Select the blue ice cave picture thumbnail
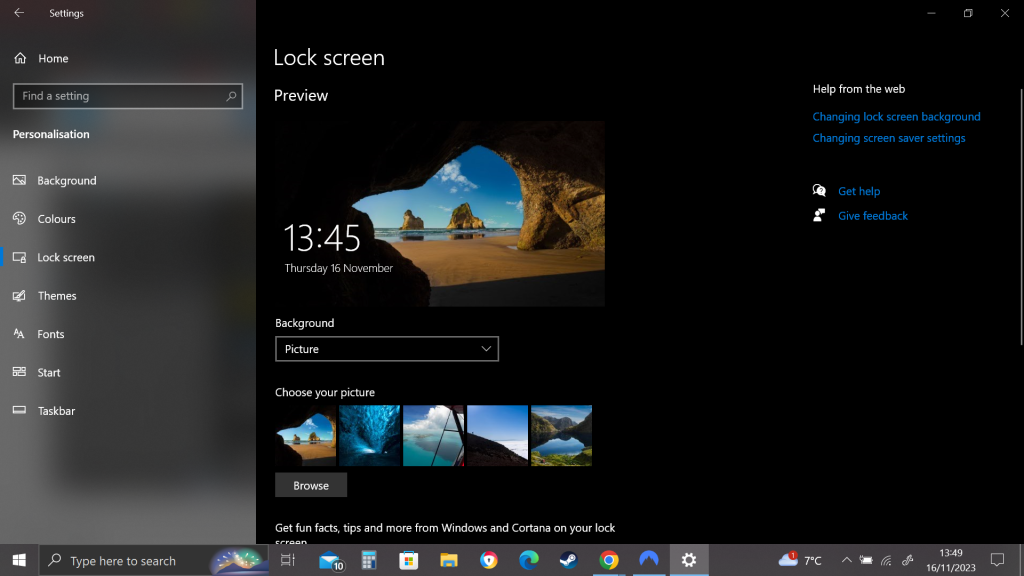This screenshot has height=576, width=1024. pyautogui.click(x=369, y=435)
